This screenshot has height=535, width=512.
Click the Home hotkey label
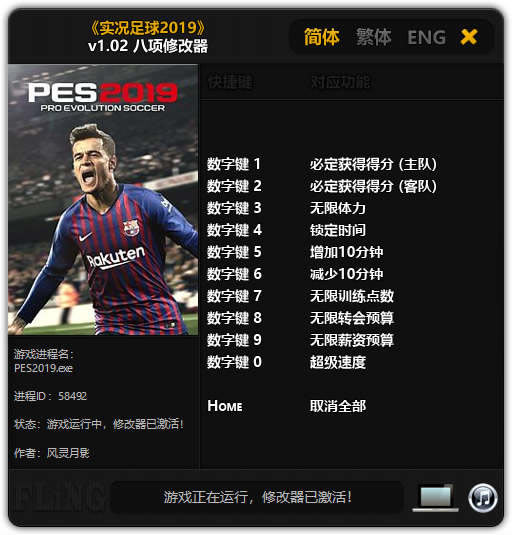(225, 406)
